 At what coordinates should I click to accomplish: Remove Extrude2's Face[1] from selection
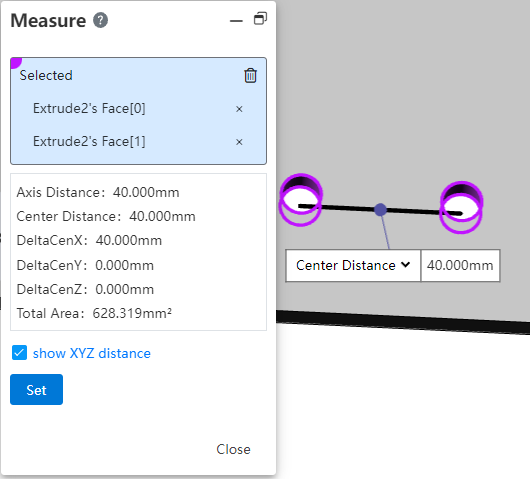[x=239, y=142]
